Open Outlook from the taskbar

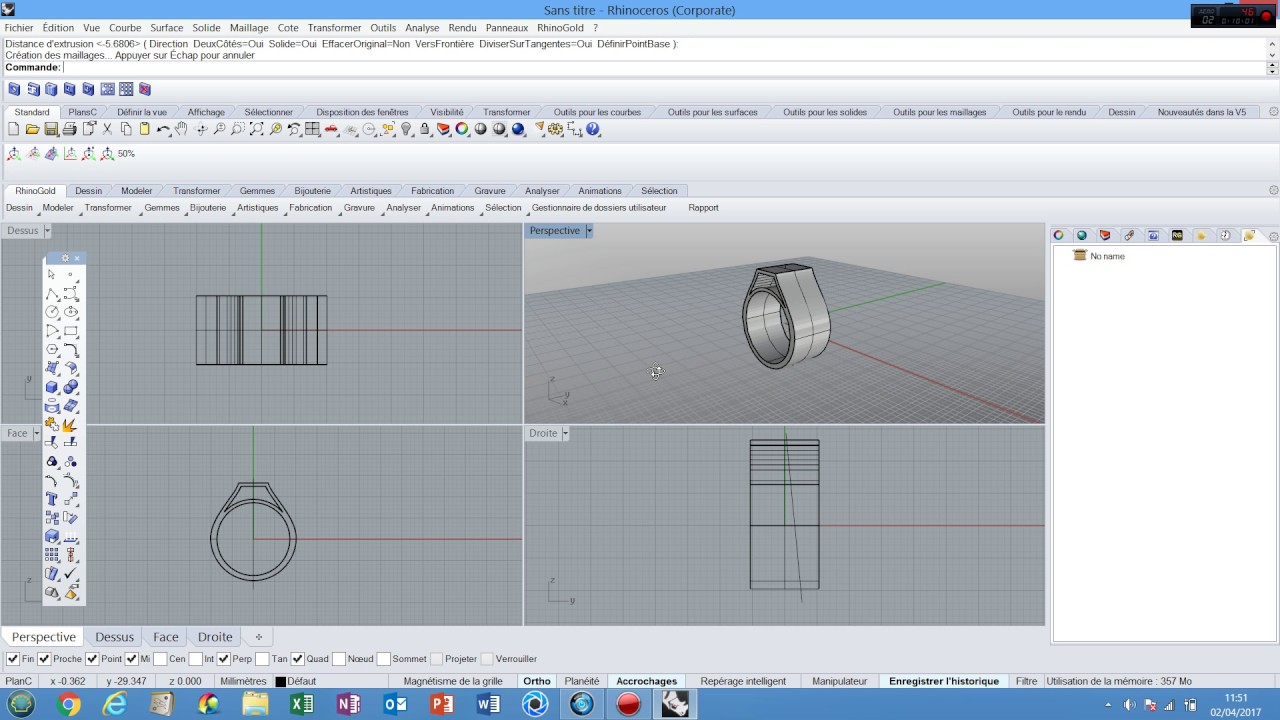pyautogui.click(x=395, y=704)
